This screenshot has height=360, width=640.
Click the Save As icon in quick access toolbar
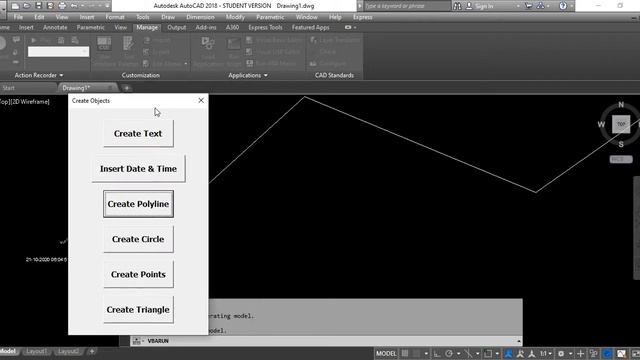coord(50,6)
